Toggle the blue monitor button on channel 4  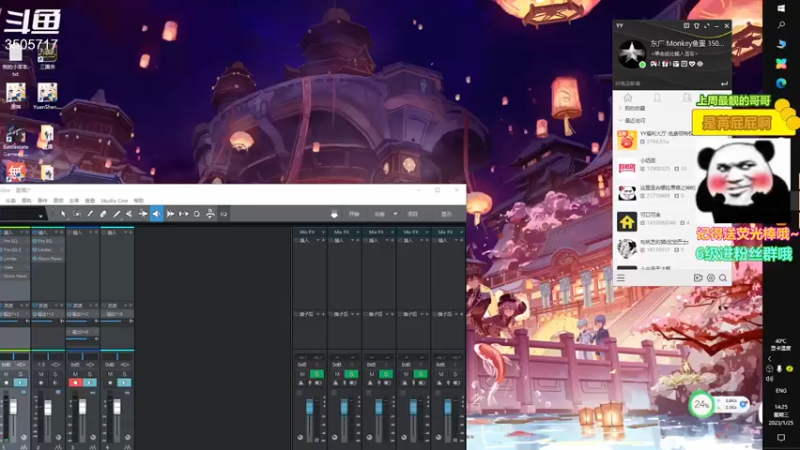124,383
